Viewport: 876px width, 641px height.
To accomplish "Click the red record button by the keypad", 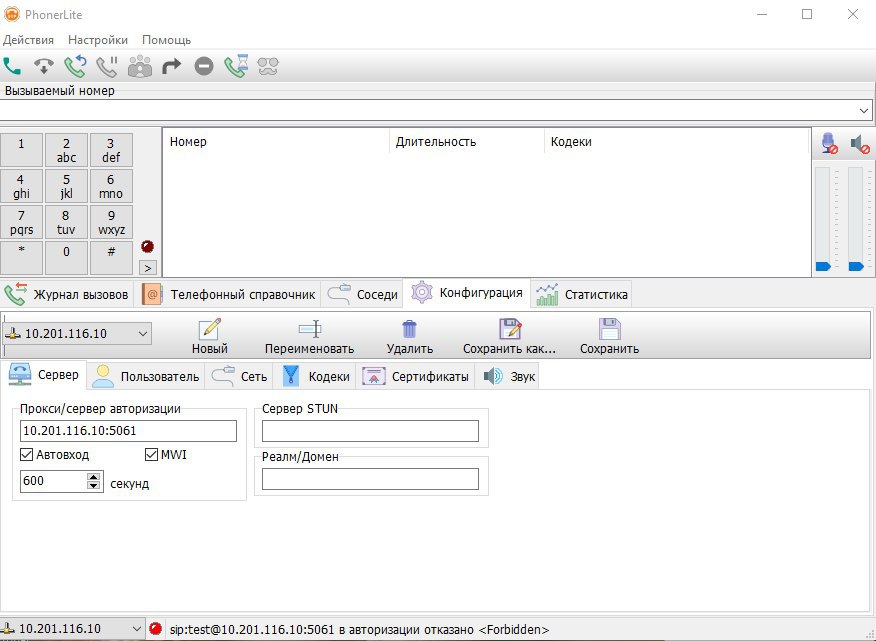I will click(147, 246).
